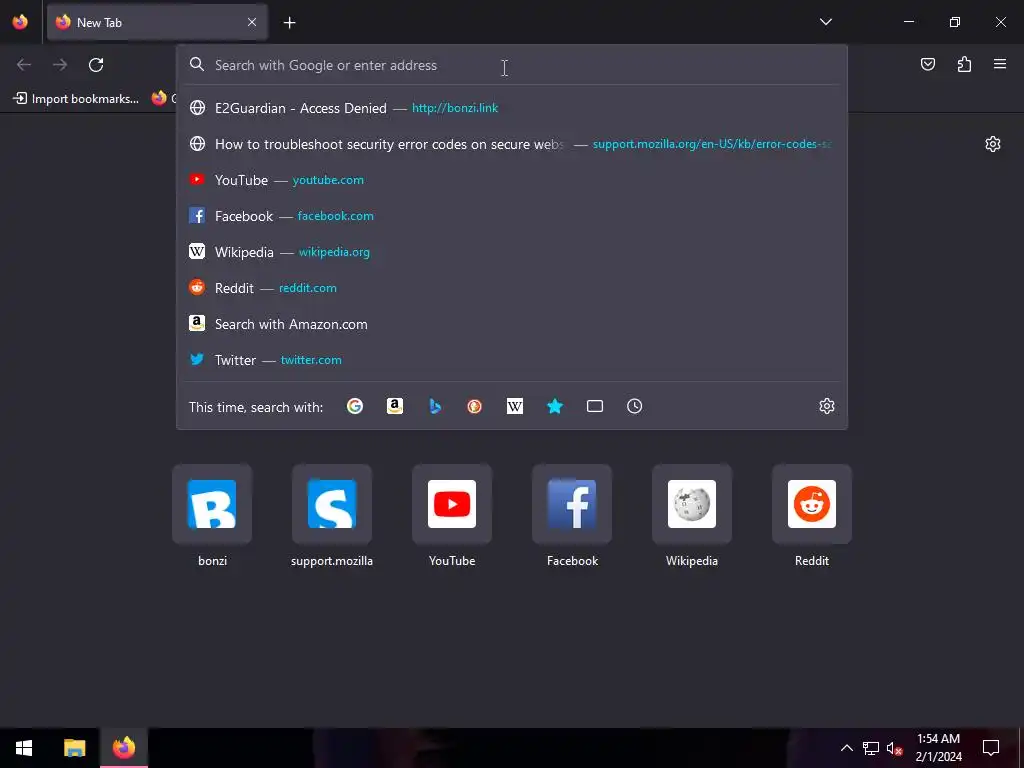Close the New Tab tab
The width and height of the screenshot is (1024, 768).
tap(252, 22)
